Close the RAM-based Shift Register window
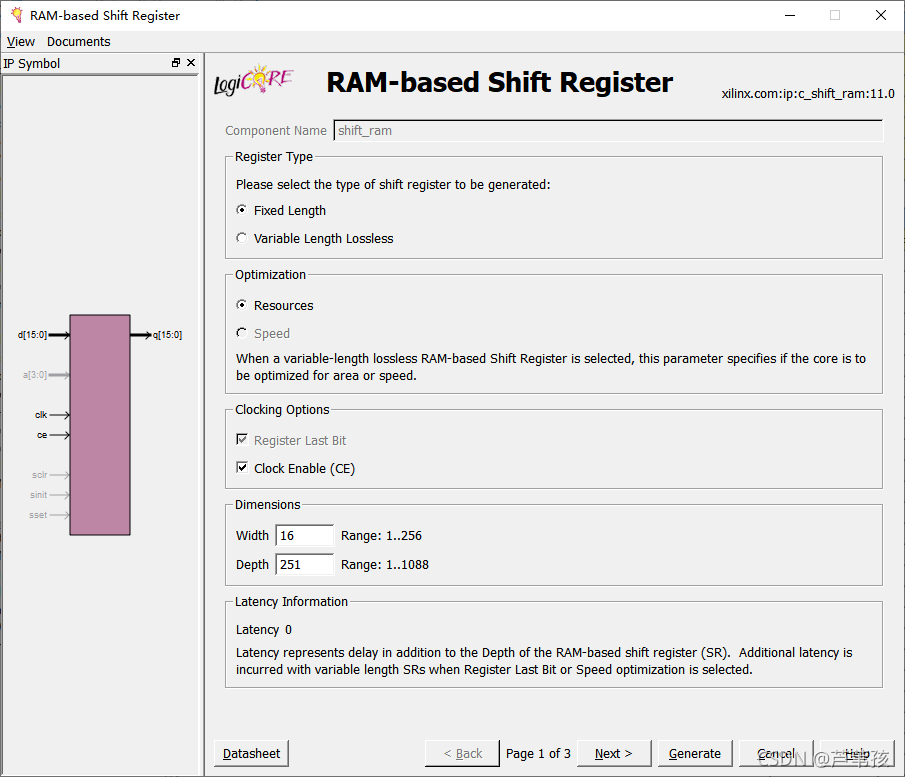Viewport: 905px width, 777px height. tap(881, 15)
